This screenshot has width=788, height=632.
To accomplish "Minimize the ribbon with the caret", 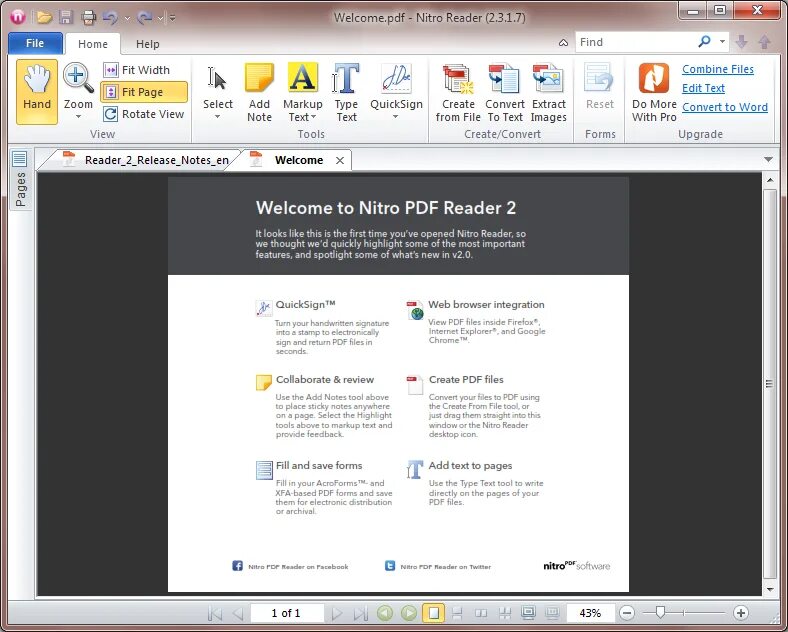I will [x=563, y=43].
